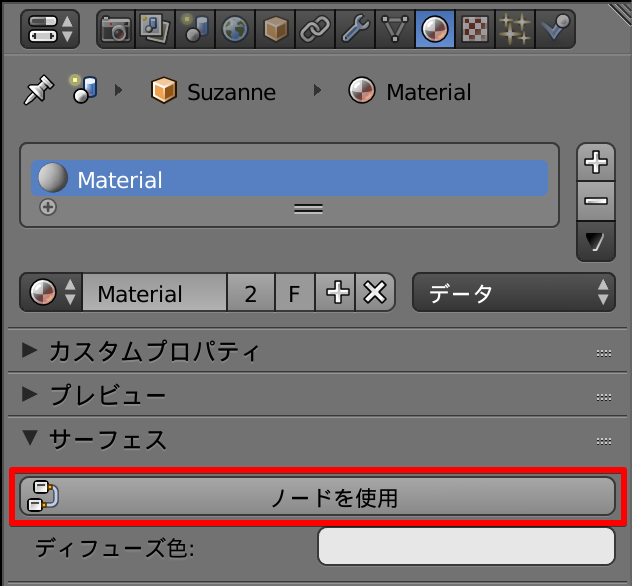Open the material slot specials menu
The width and height of the screenshot is (632, 586).
[x=596, y=241]
